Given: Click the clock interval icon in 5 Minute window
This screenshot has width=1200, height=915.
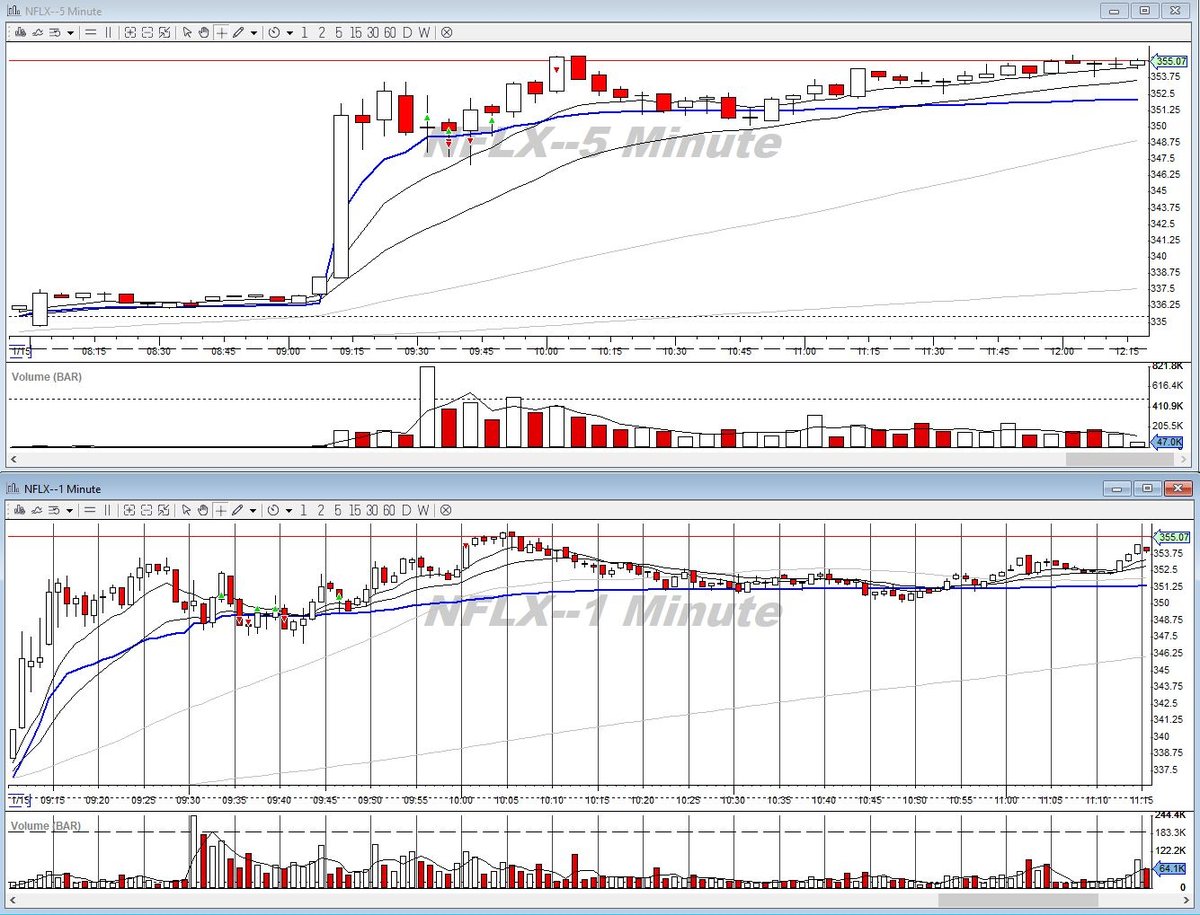Looking at the screenshot, I should (x=273, y=32).
